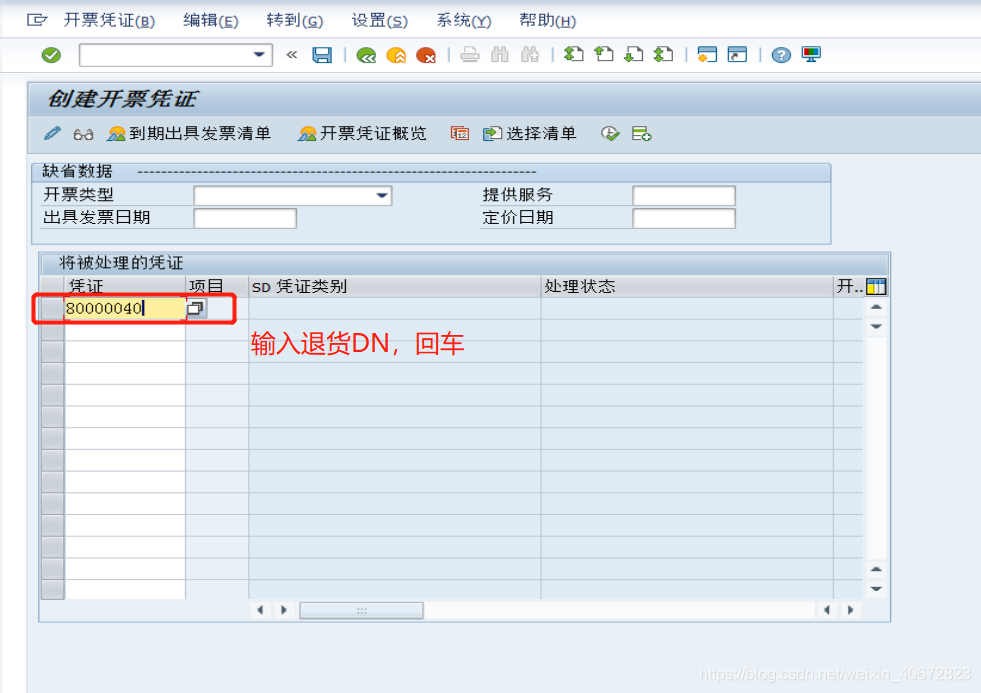981x693 pixels.
Task: Click the green checkmark Enter icon
Action: [51, 55]
